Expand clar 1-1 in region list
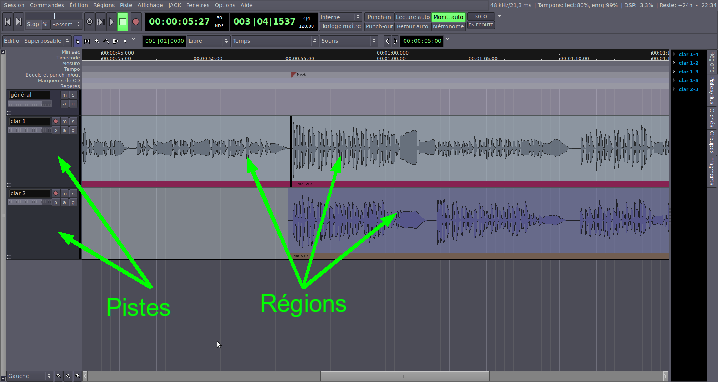Image resolution: width=719 pixels, height=383 pixels. 675,54
